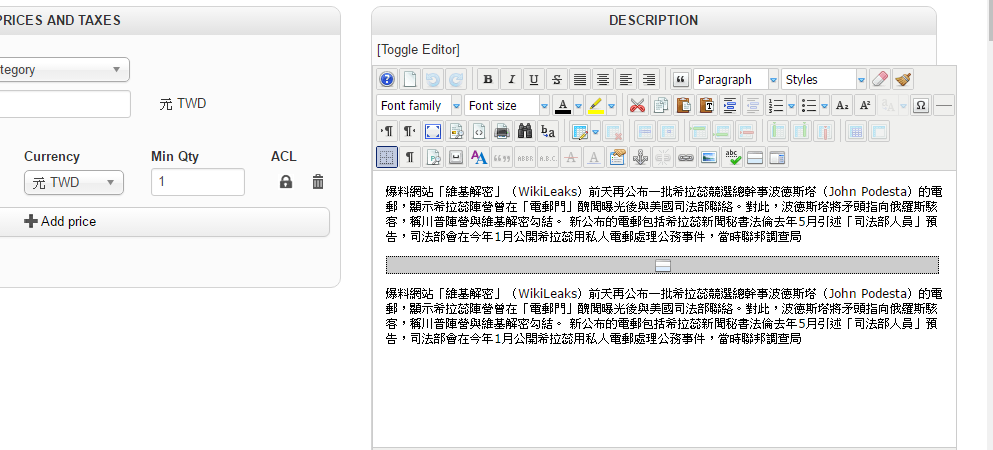This screenshot has width=993, height=450.
Task: Open the Currency TWD dropdown
Action: point(74,182)
